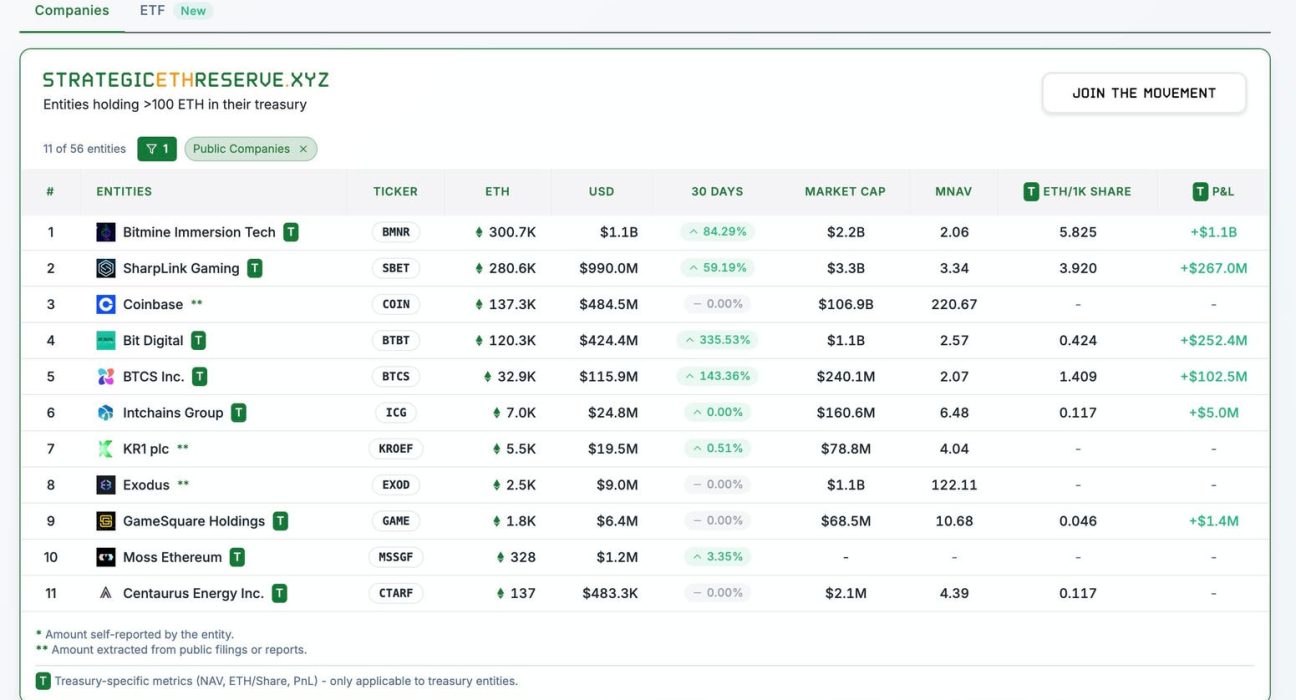Sort by 30 DAYS column header
1296x700 pixels.
pyautogui.click(x=717, y=191)
